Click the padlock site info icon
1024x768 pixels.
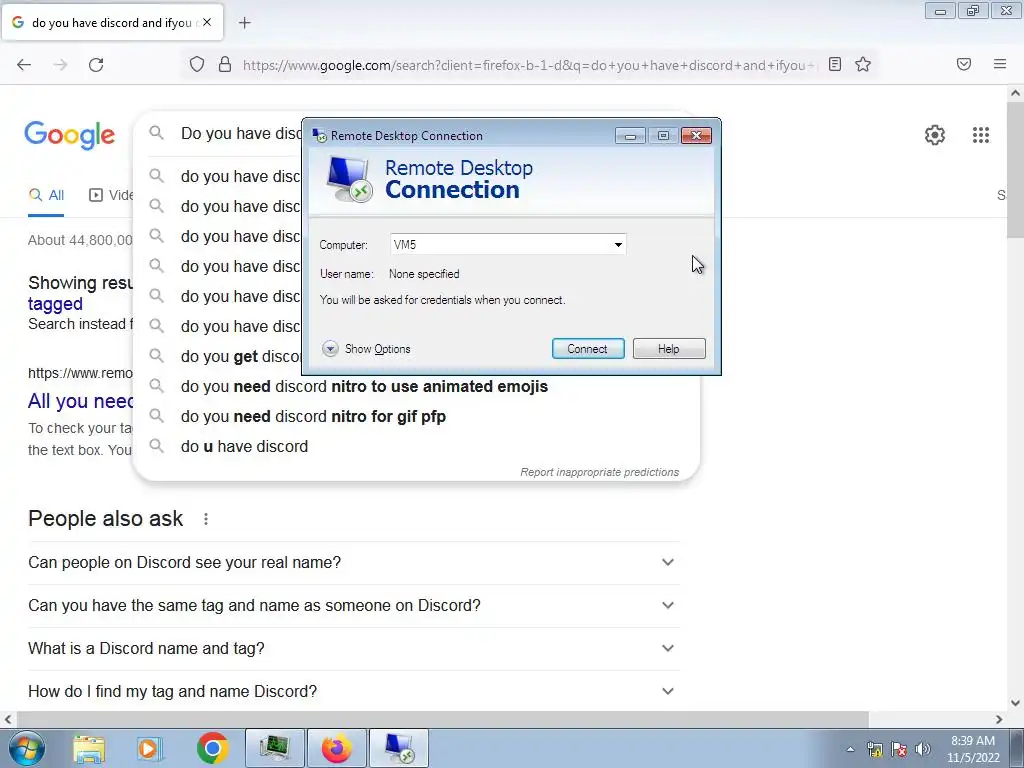coord(225,64)
